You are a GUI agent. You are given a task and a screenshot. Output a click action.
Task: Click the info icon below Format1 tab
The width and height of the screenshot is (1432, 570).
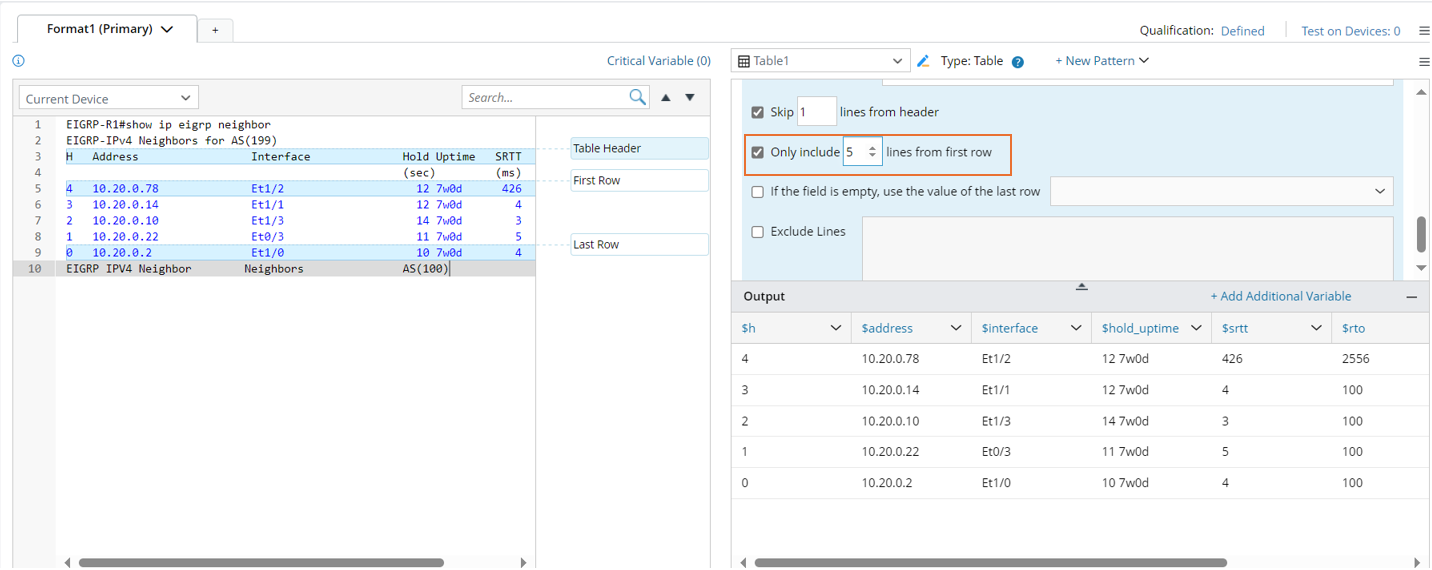coord(18,61)
